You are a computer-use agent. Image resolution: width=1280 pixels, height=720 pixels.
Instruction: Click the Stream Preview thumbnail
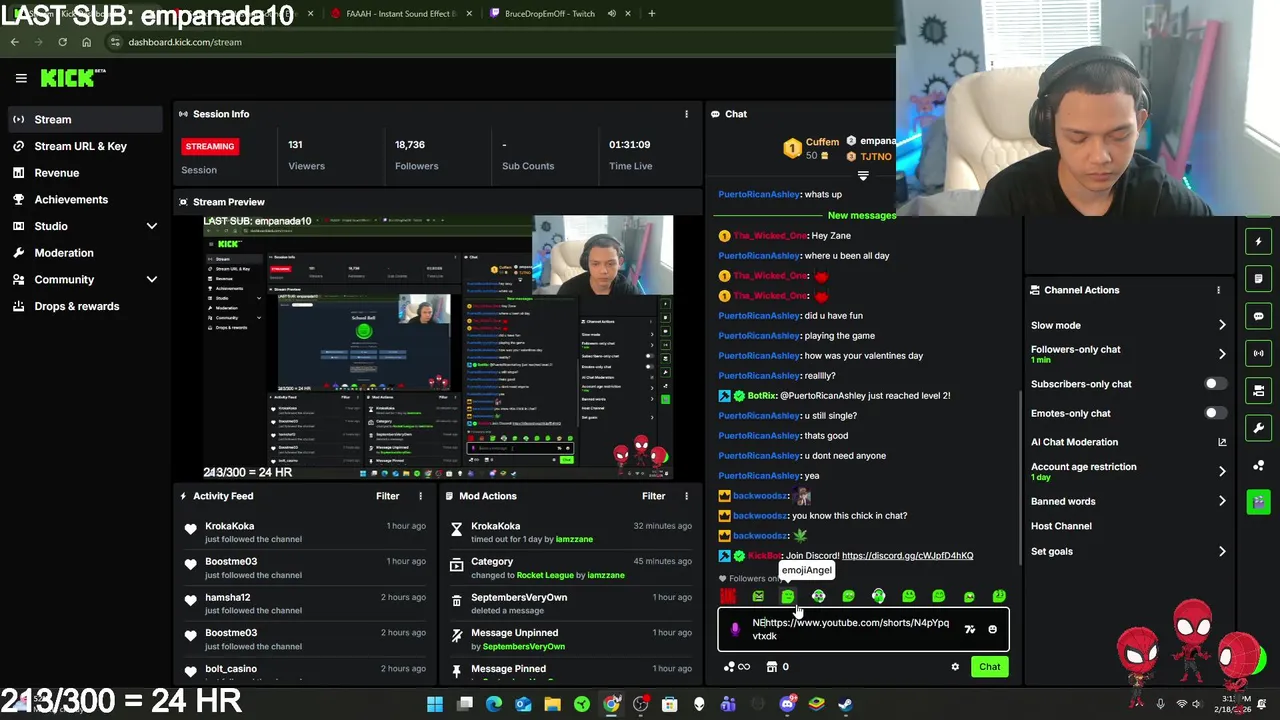438,347
